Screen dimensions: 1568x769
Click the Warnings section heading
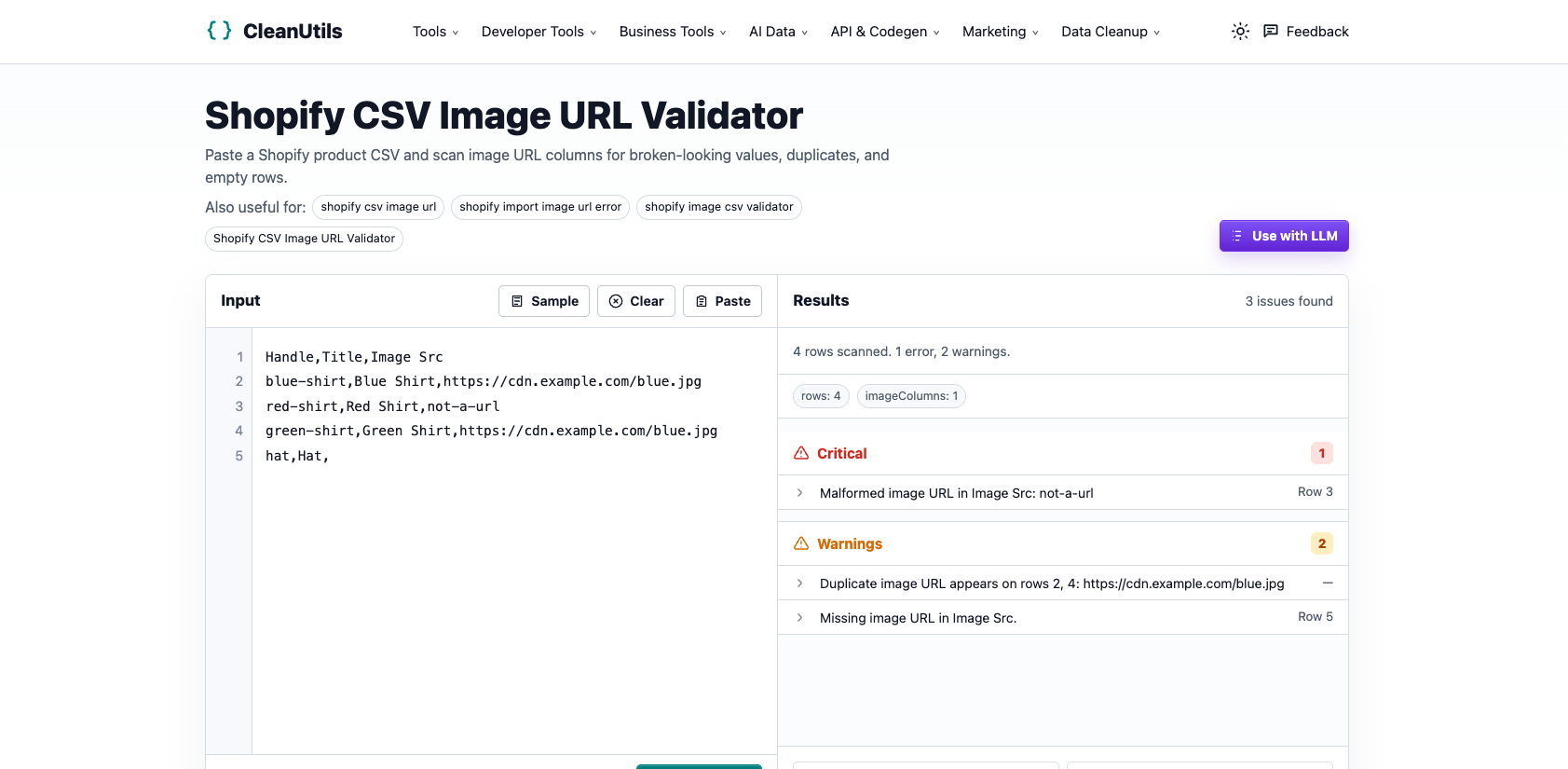point(850,543)
